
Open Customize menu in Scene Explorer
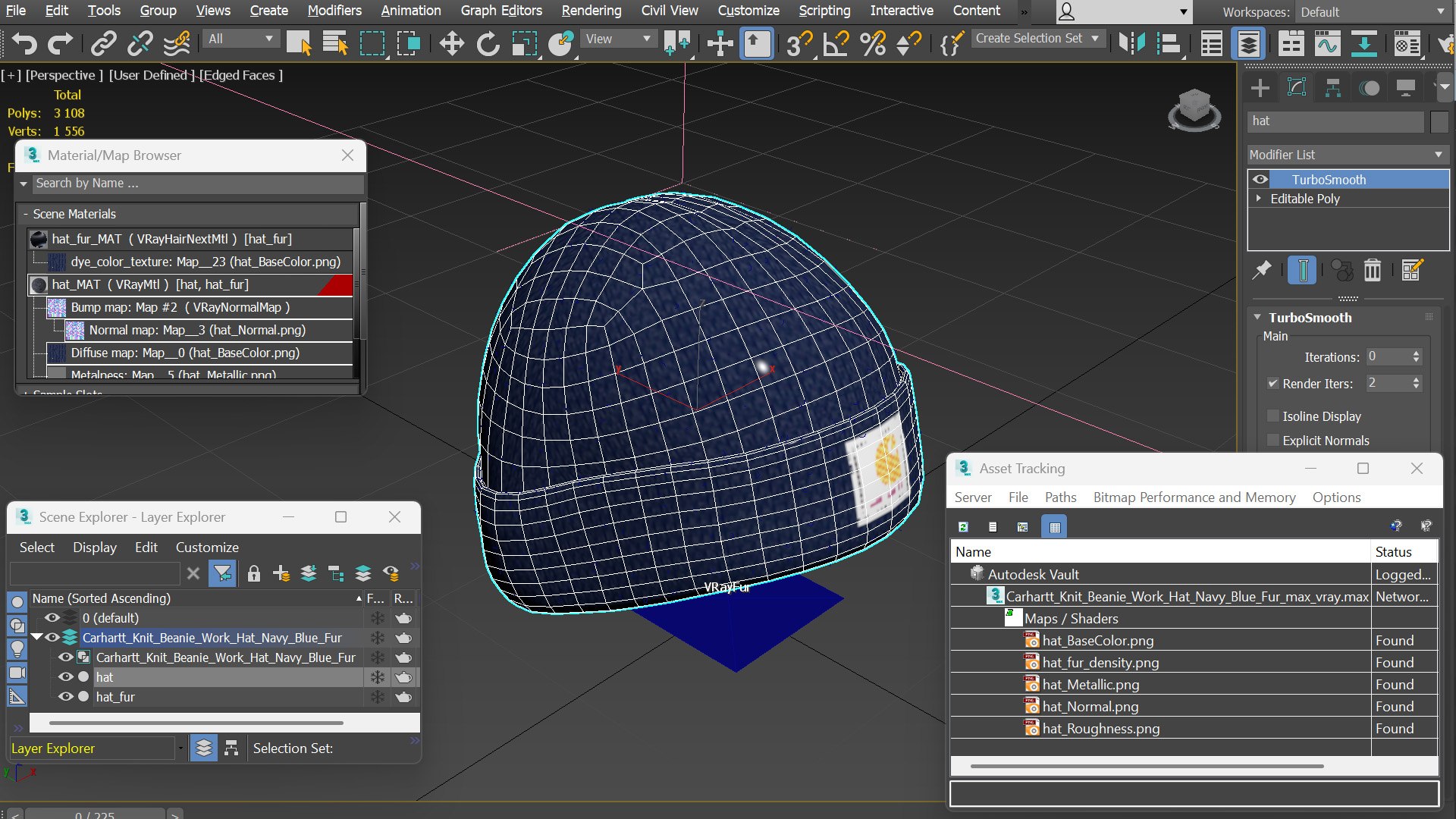[207, 548]
